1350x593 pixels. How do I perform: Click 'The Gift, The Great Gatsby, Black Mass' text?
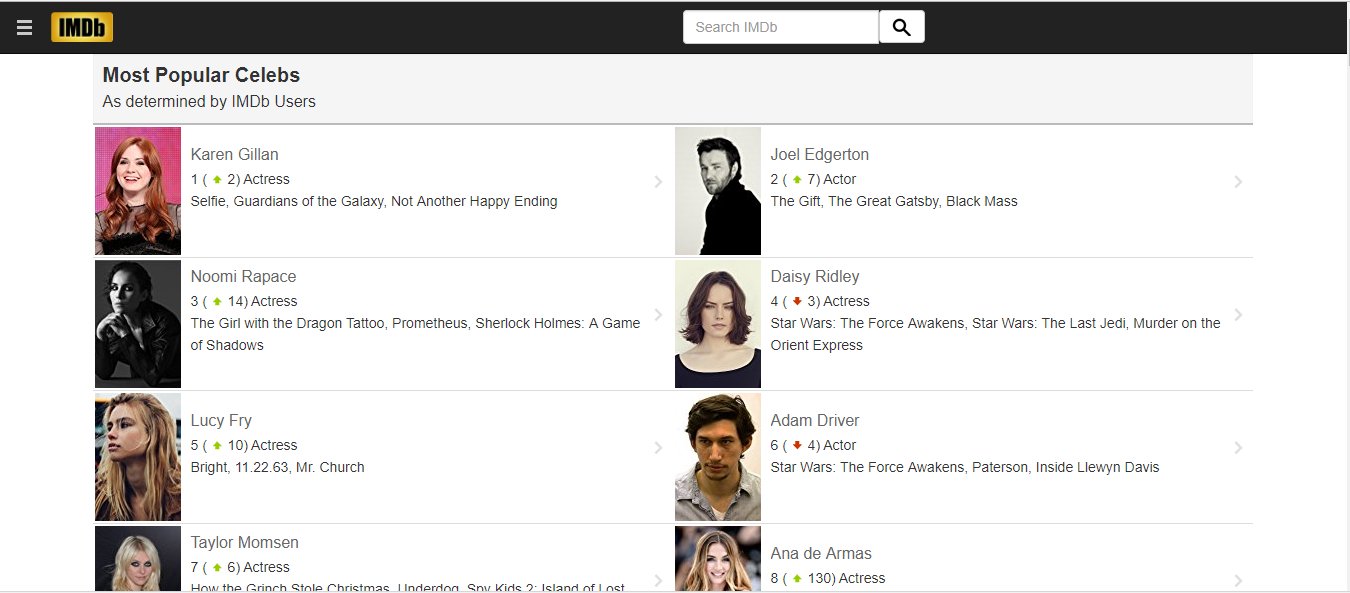pos(894,201)
